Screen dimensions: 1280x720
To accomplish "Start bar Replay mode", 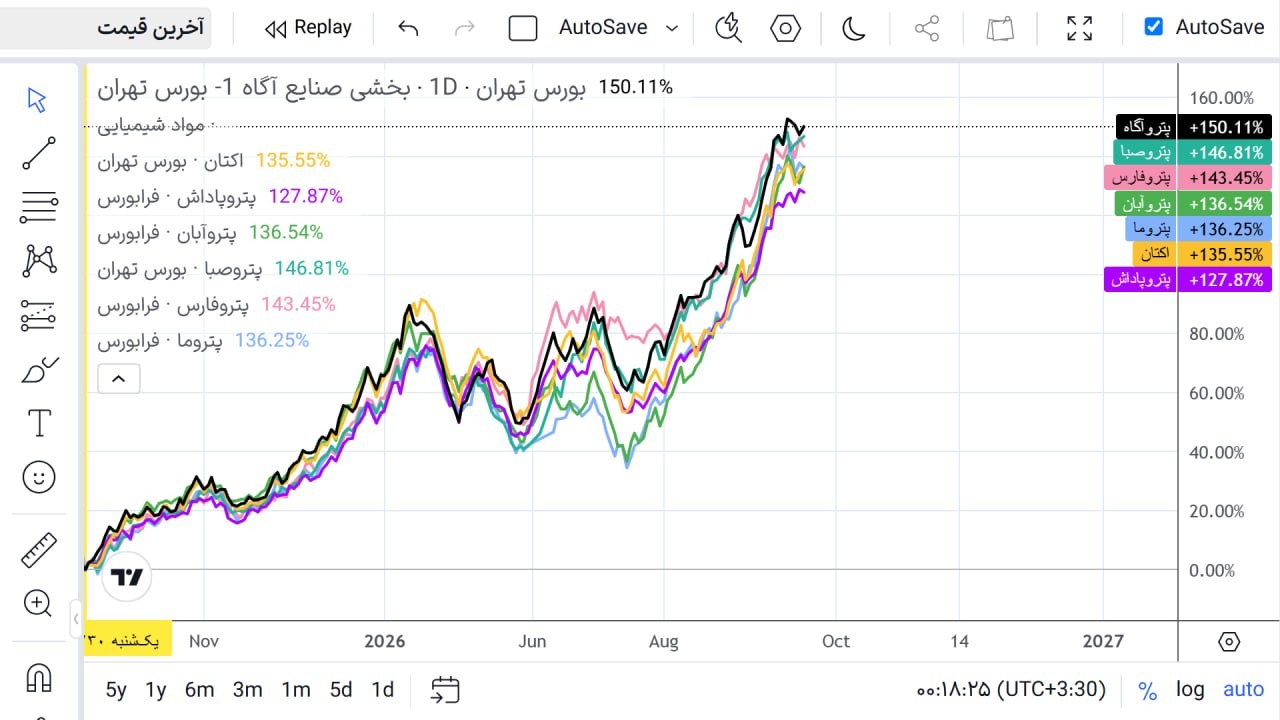I will [x=308, y=28].
